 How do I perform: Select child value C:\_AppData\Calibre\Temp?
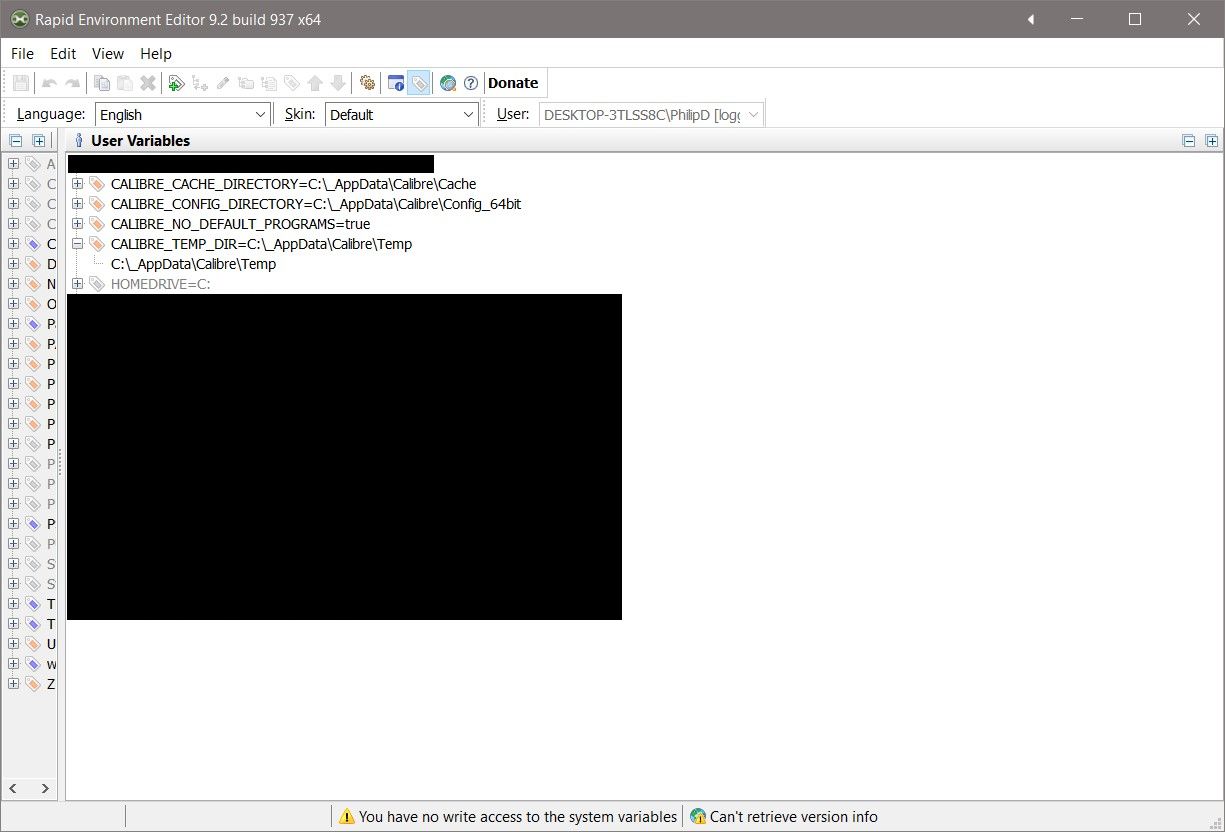(x=193, y=264)
